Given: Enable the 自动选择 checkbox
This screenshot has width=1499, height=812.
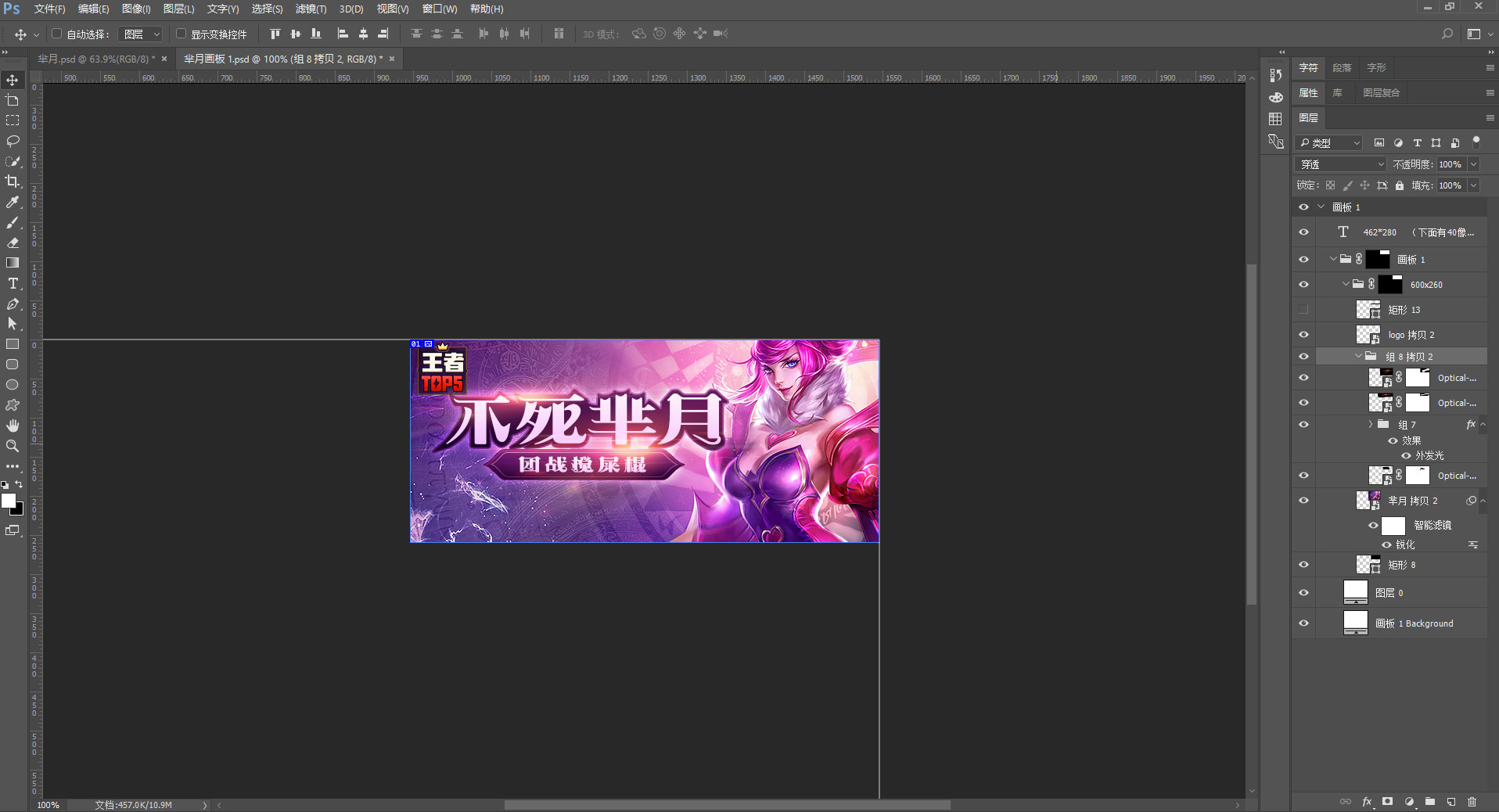Looking at the screenshot, I should pos(57,34).
